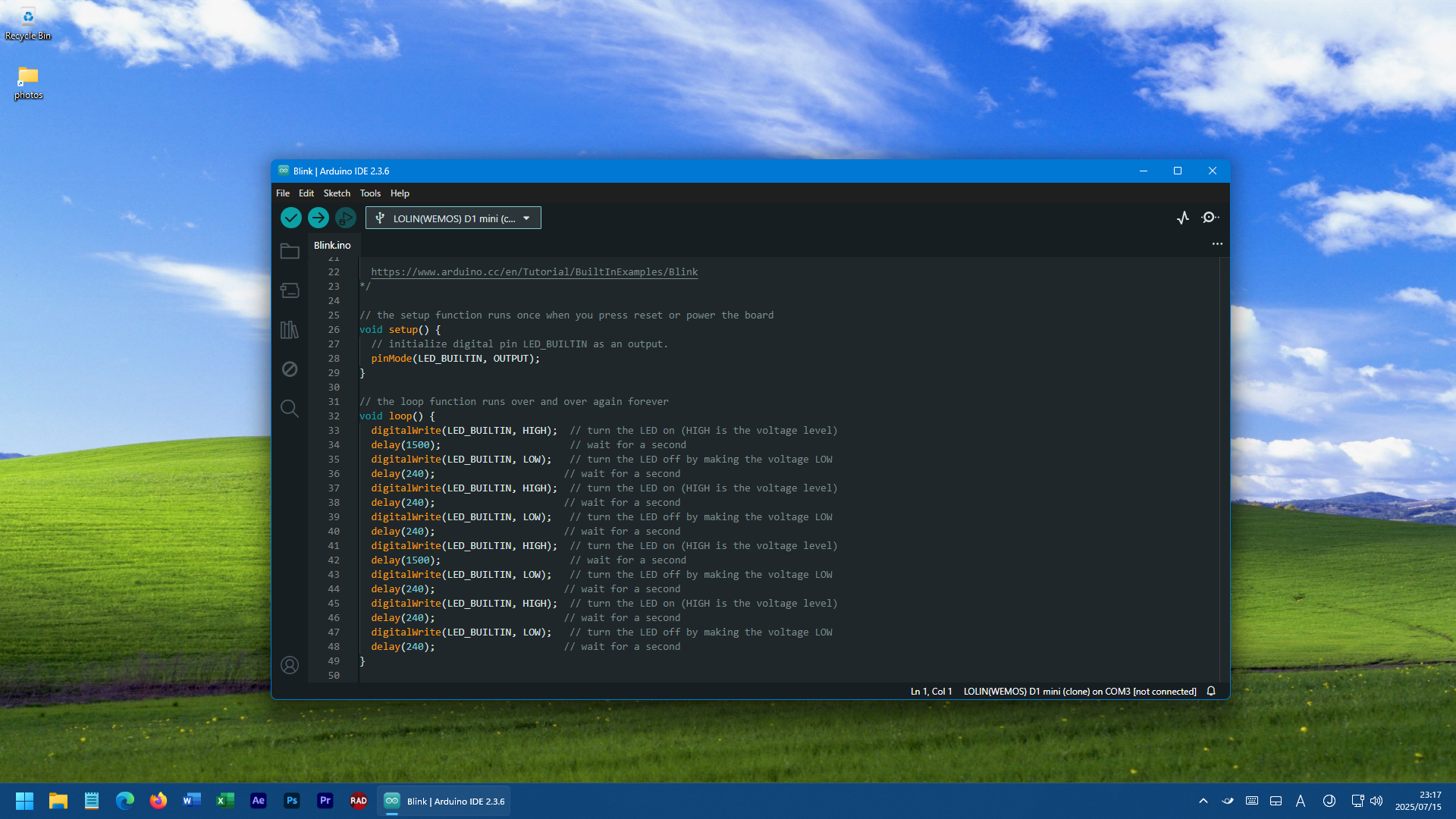The image size is (1456, 819).
Task: Open After Effects from the taskbar
Action: point(259,801)
